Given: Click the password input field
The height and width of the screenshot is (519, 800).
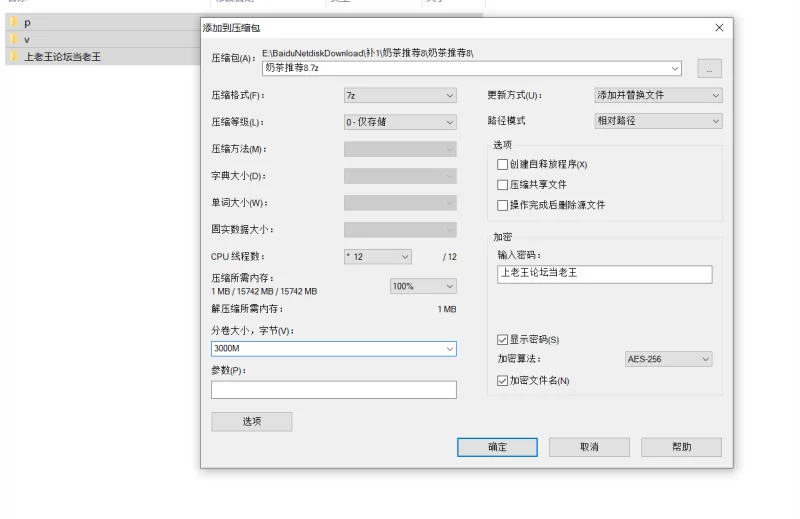Looking at the screenshot, I should (605, 274).
